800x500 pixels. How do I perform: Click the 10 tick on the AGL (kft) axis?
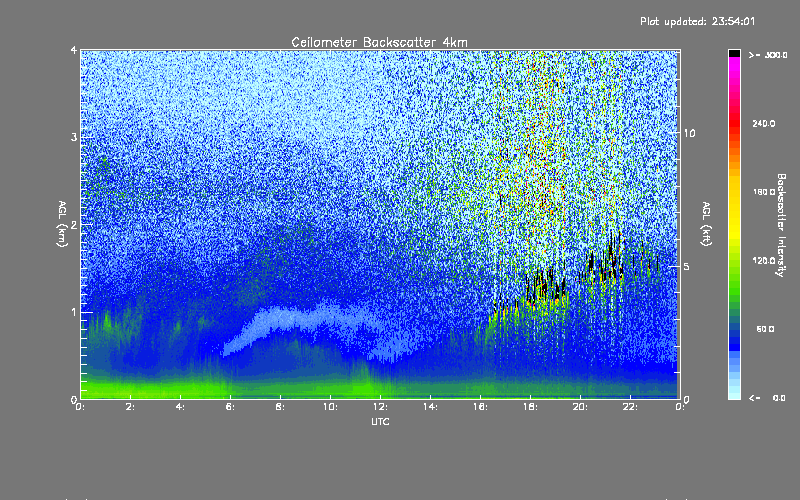(x=689, y=134)
